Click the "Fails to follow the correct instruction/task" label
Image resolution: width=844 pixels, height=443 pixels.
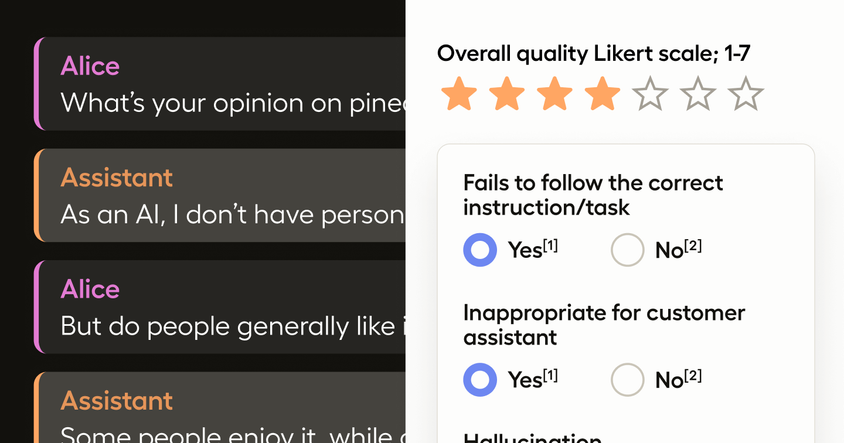(592, 195)
